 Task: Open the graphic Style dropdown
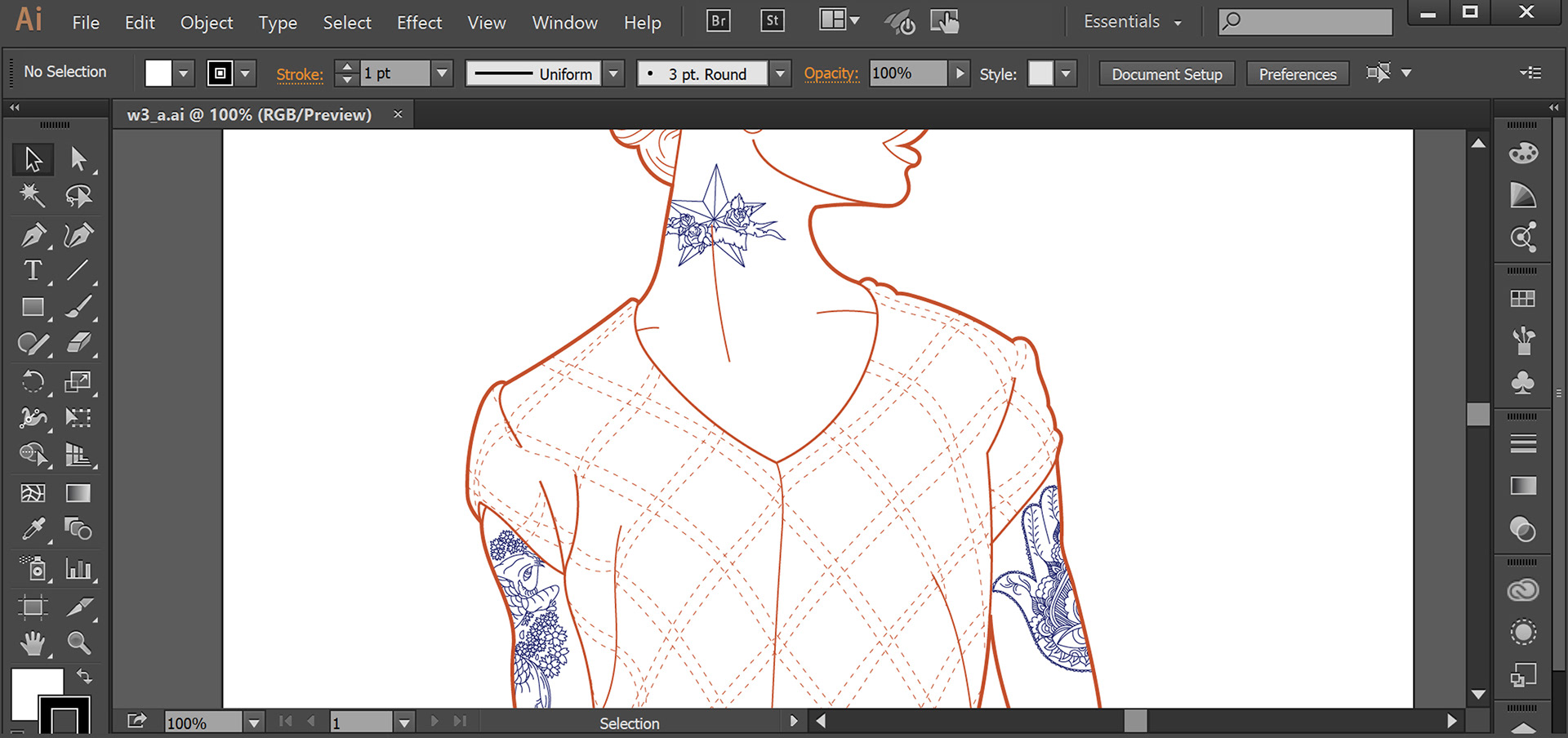[1066, 73]
